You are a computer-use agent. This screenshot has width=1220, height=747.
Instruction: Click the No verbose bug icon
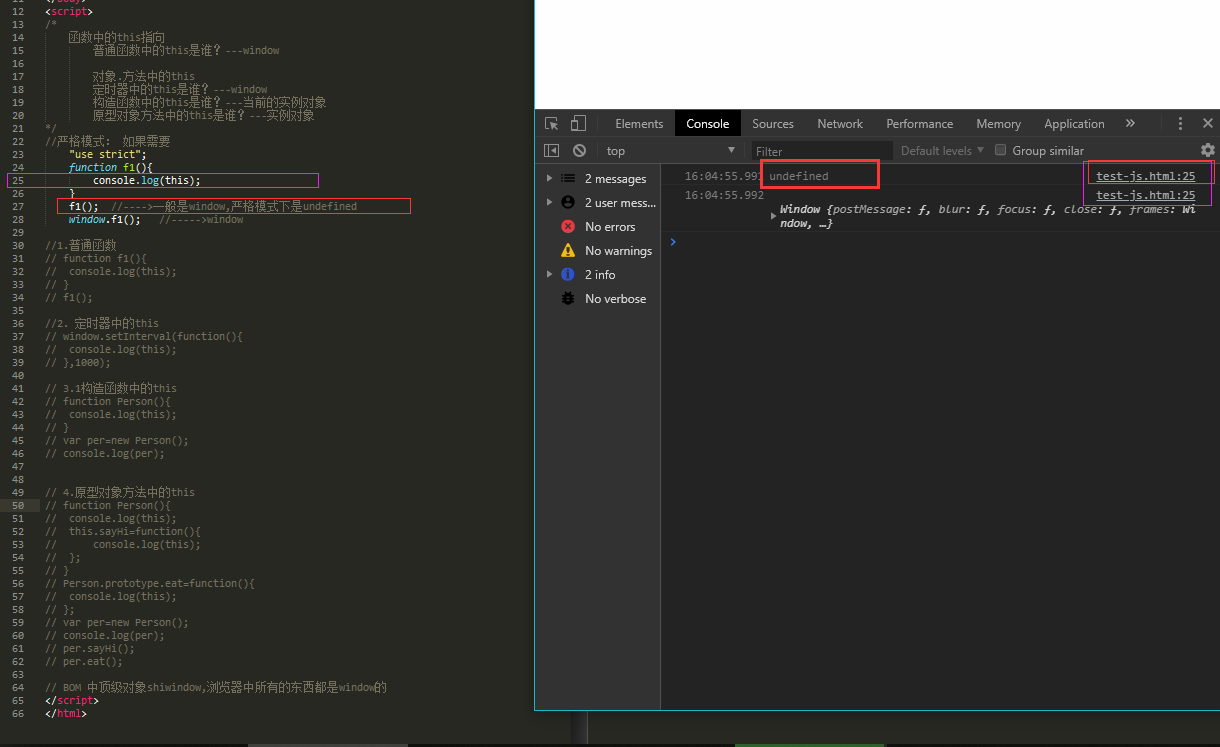pos(568,298)
